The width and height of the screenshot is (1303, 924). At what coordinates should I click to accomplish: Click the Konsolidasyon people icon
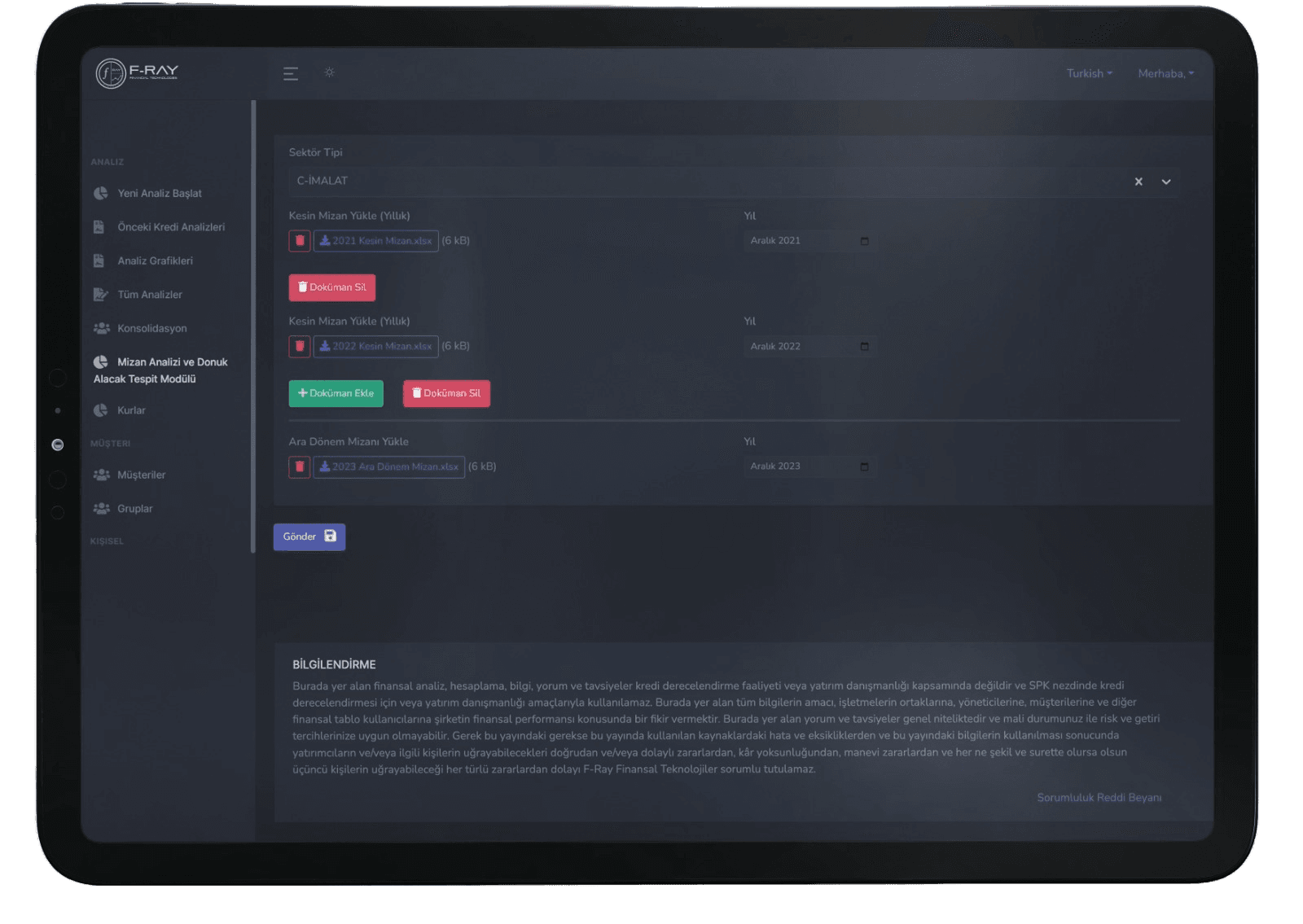pos(102,328)
